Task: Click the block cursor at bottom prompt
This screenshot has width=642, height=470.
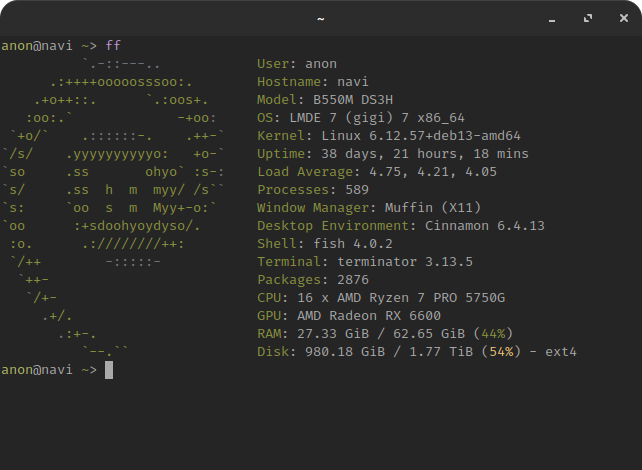Action: pos(109,370)
